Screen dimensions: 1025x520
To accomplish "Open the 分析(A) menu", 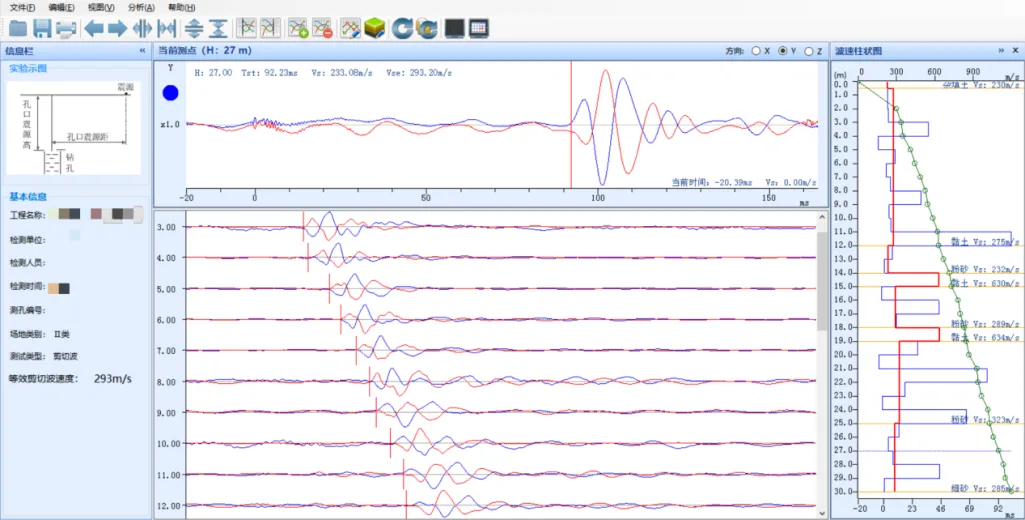I will click(141, 7).
